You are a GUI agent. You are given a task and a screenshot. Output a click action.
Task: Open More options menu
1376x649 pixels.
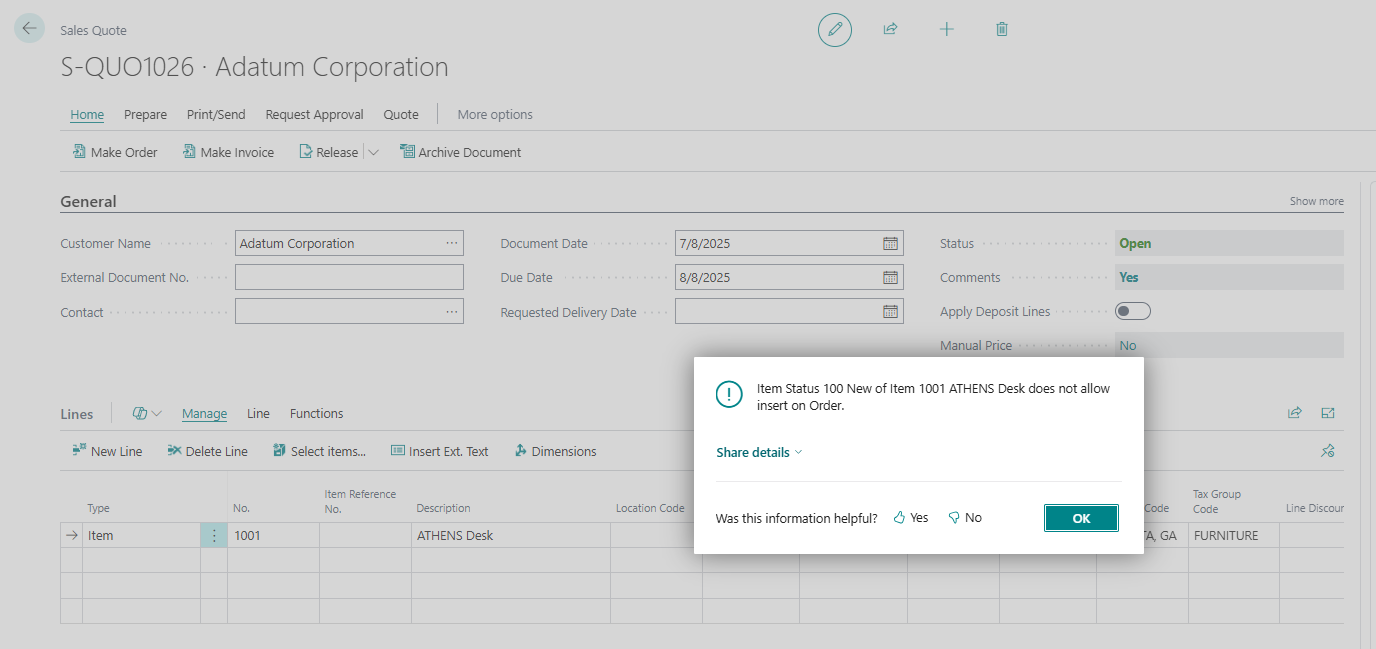495,114
